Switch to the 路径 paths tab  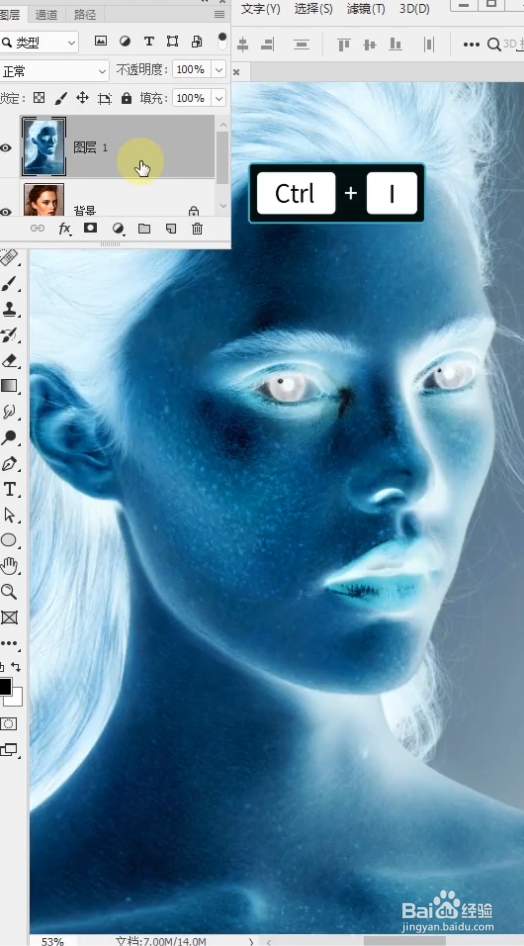coord(85,14)
